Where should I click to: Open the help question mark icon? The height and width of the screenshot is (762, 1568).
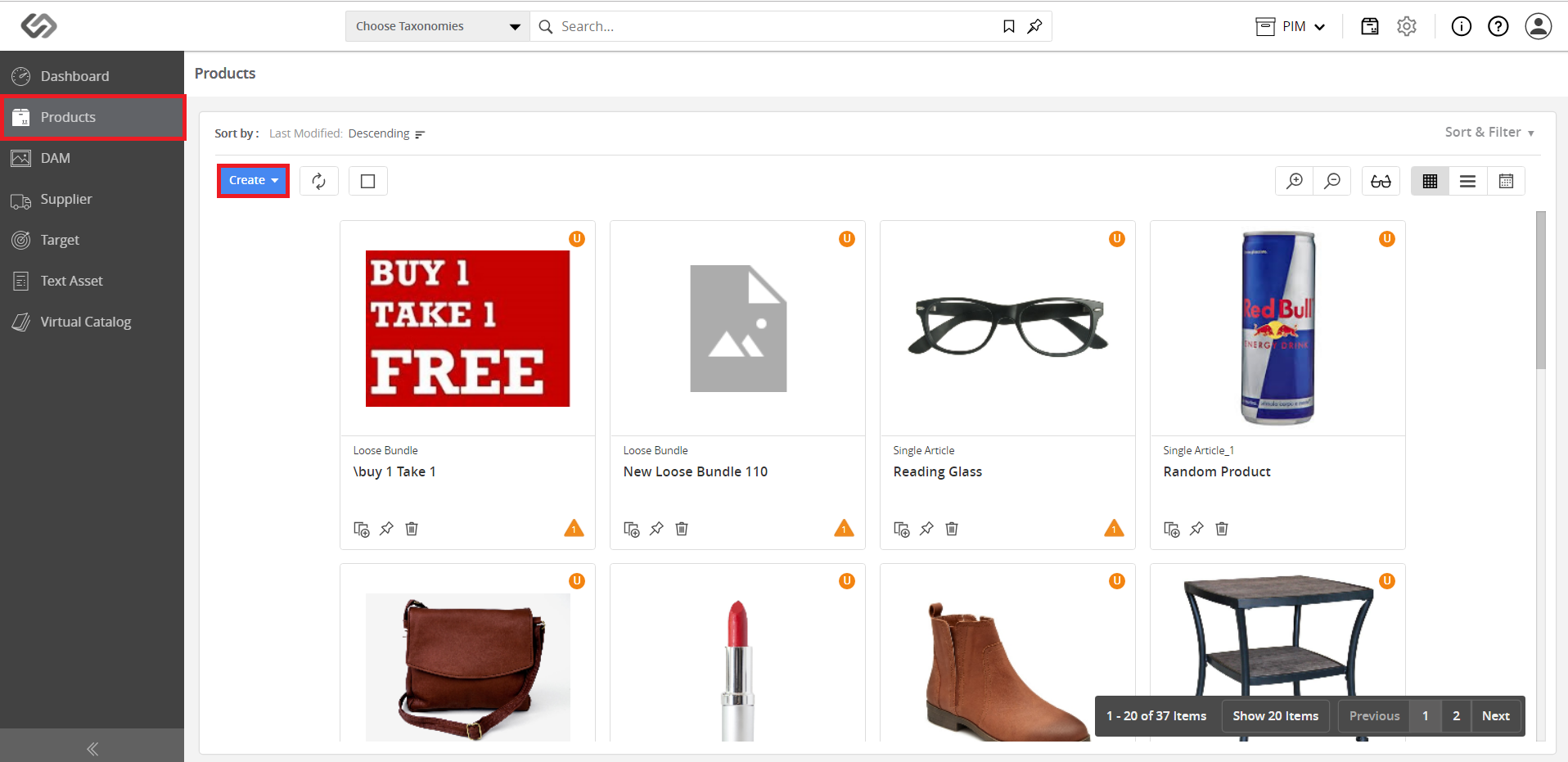[x=1498, y=26]
